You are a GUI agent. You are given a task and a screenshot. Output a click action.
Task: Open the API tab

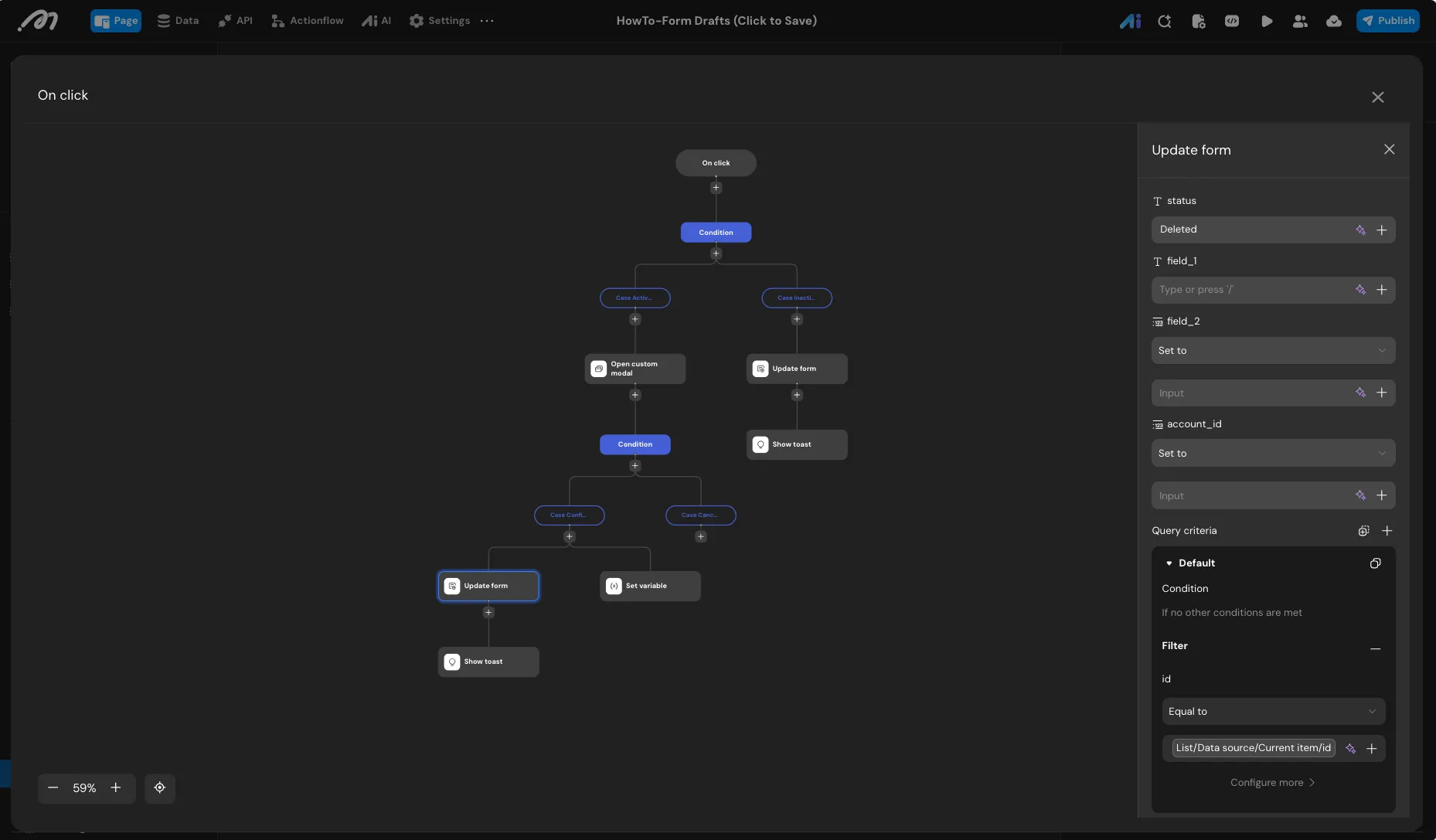(235, 21)
